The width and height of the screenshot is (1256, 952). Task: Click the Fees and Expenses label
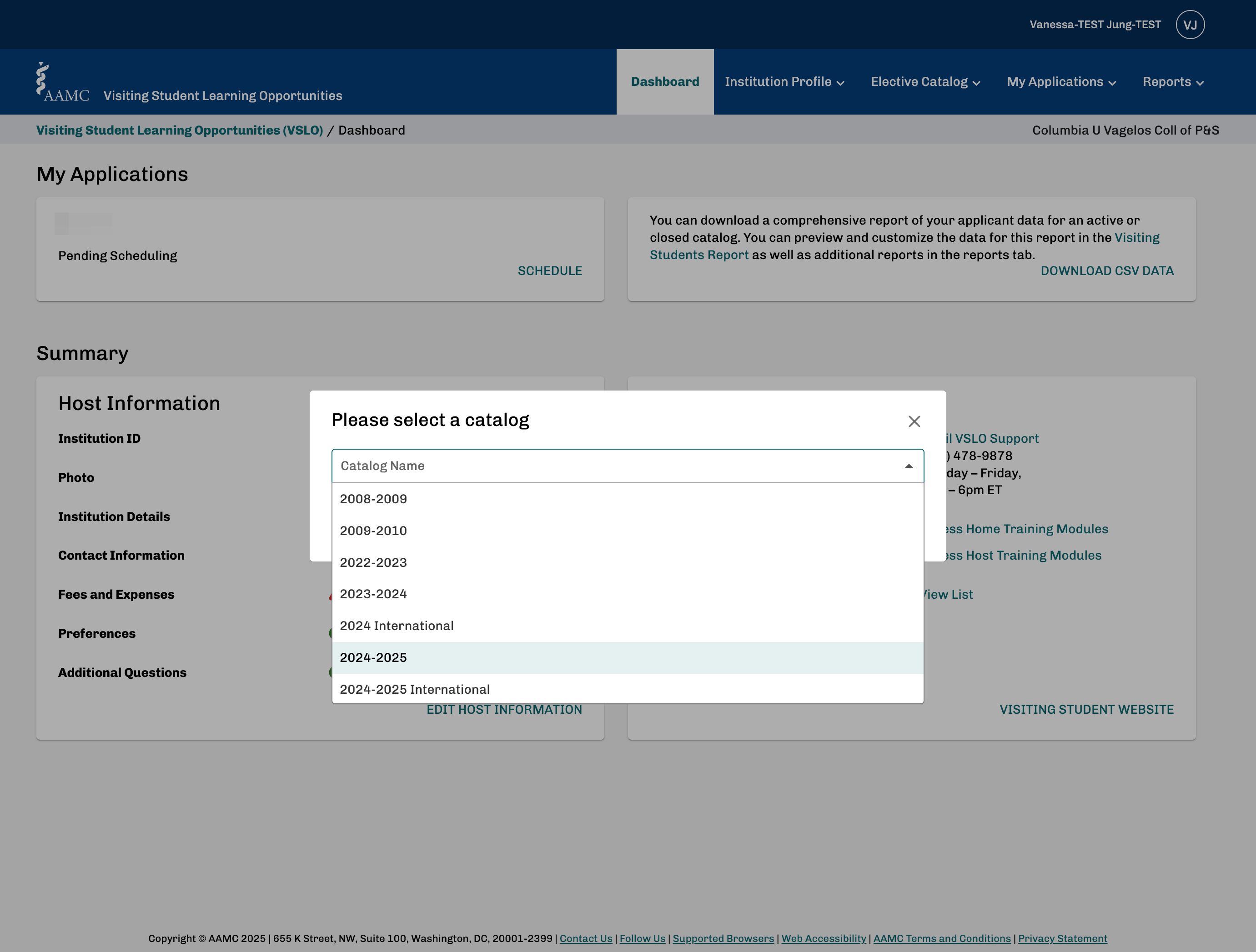[116, 594]
